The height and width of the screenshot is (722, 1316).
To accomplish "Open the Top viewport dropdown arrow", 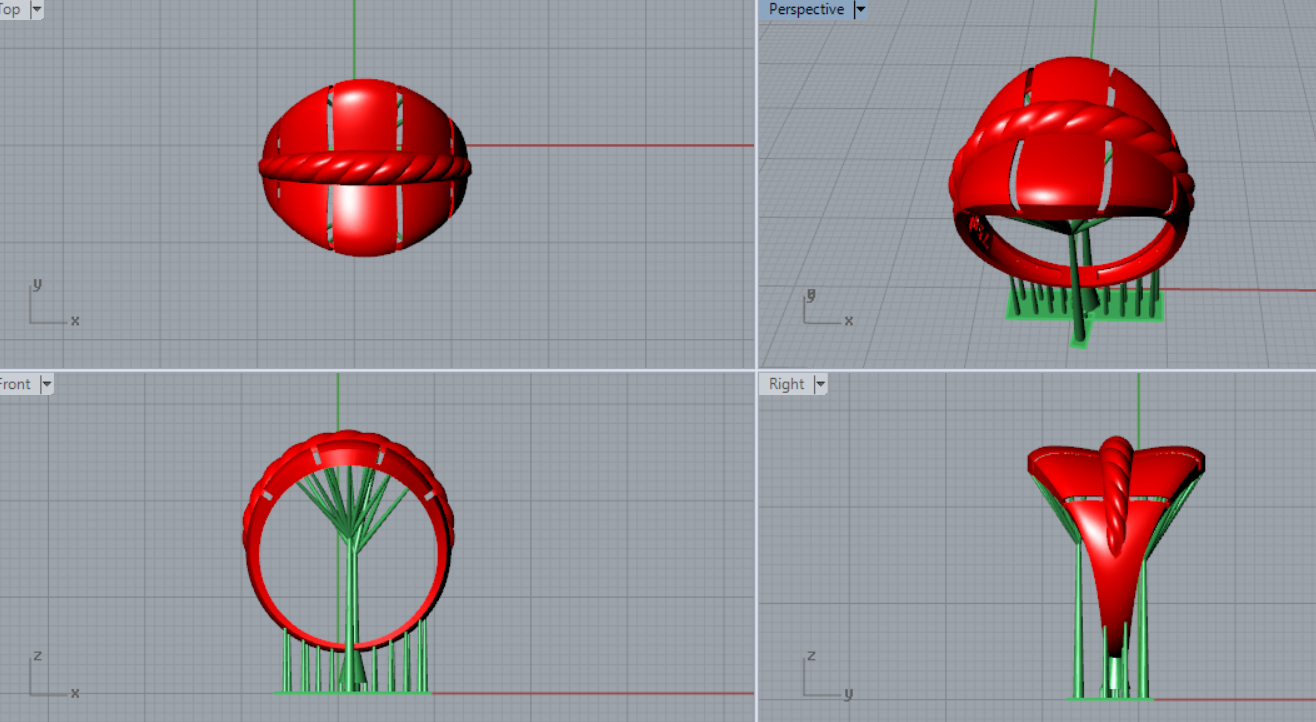I will [x=37, y=10].
